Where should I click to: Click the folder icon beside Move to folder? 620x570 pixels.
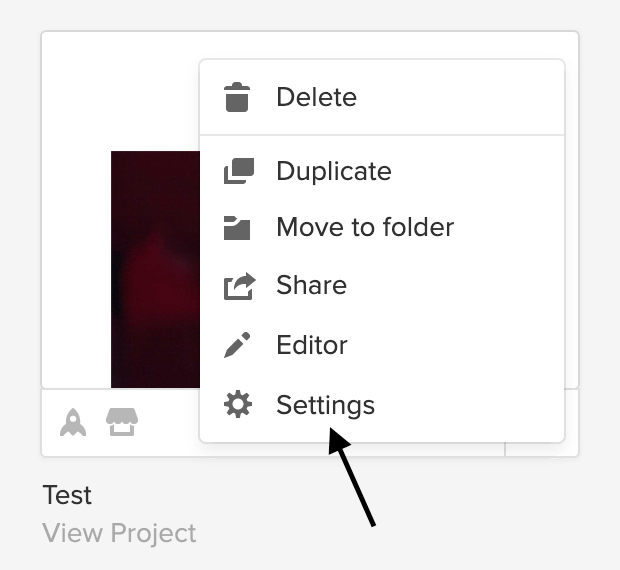(x=237, y=228)
